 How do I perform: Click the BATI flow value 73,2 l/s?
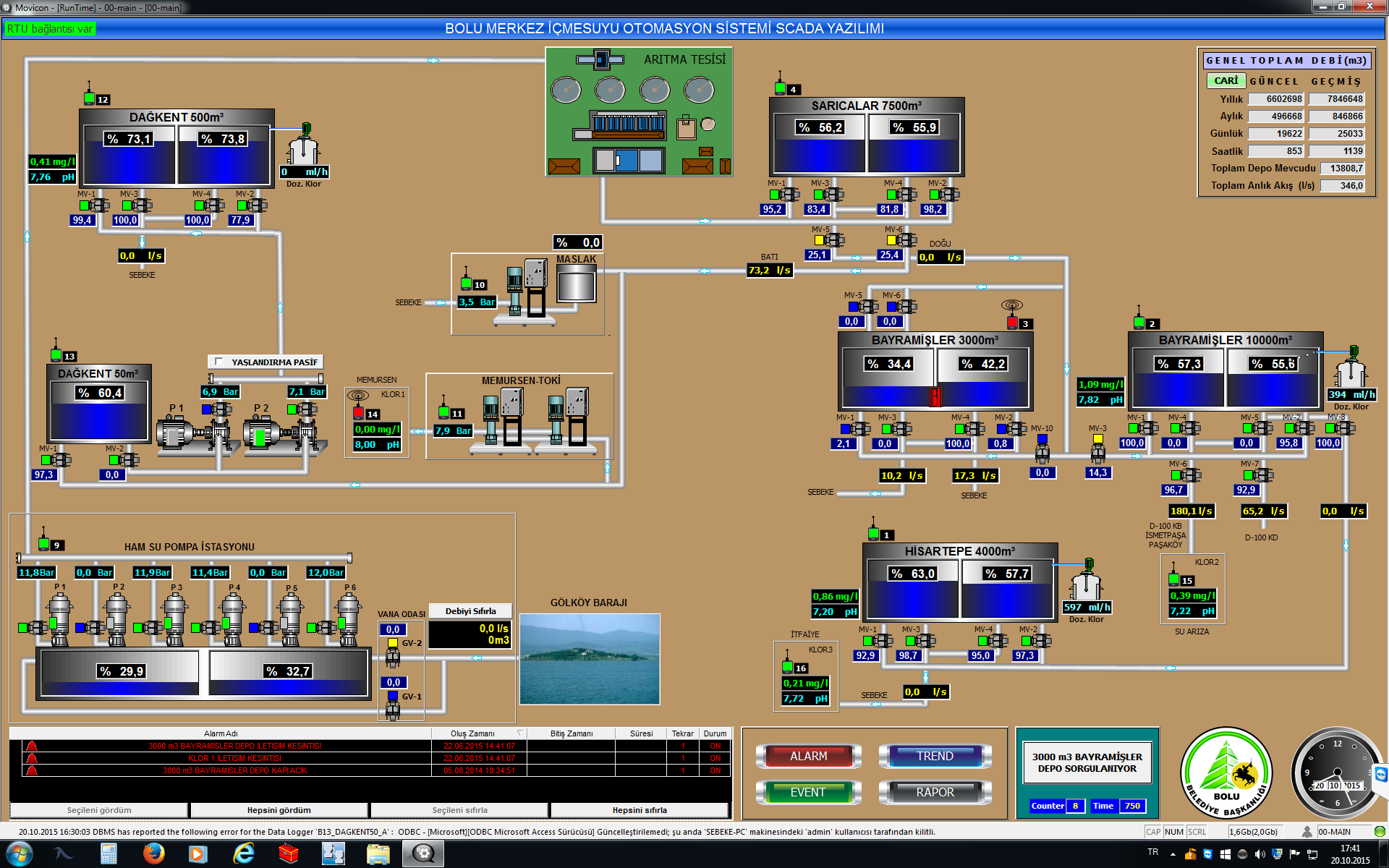tap(770, 271)
